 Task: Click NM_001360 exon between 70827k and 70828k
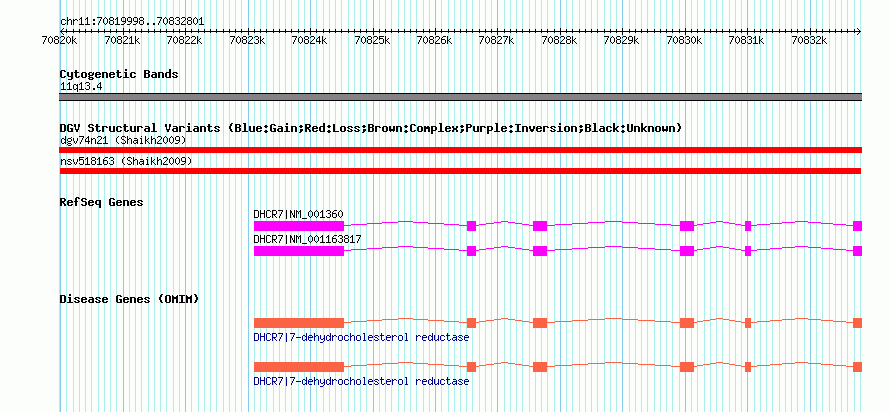[540, 226]
